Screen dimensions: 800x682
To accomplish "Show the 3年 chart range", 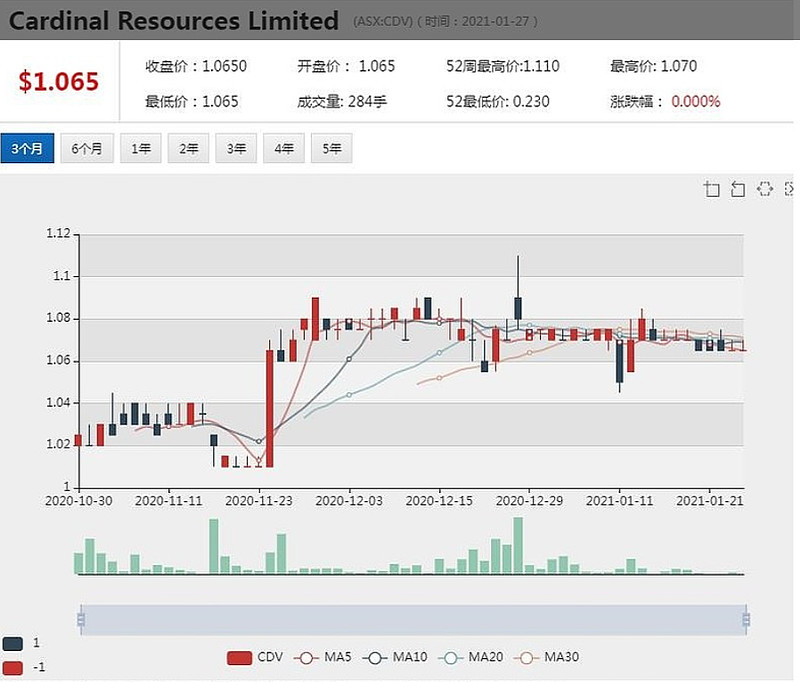I will coord(236,148).
